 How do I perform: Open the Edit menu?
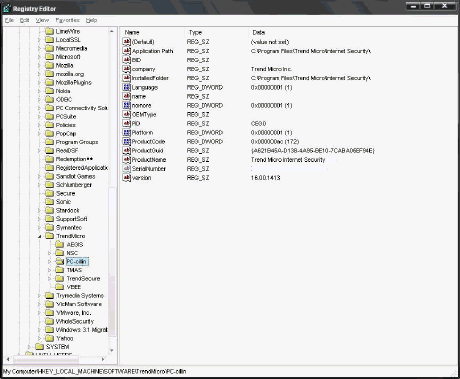[x=24, y=20]
